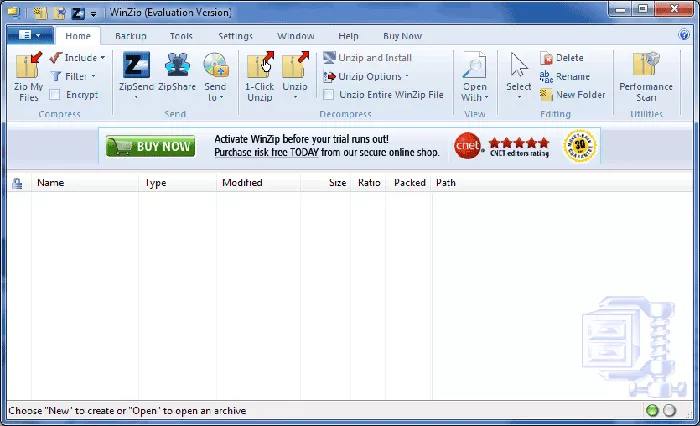Enable the Encrypt checkbox

54,95
